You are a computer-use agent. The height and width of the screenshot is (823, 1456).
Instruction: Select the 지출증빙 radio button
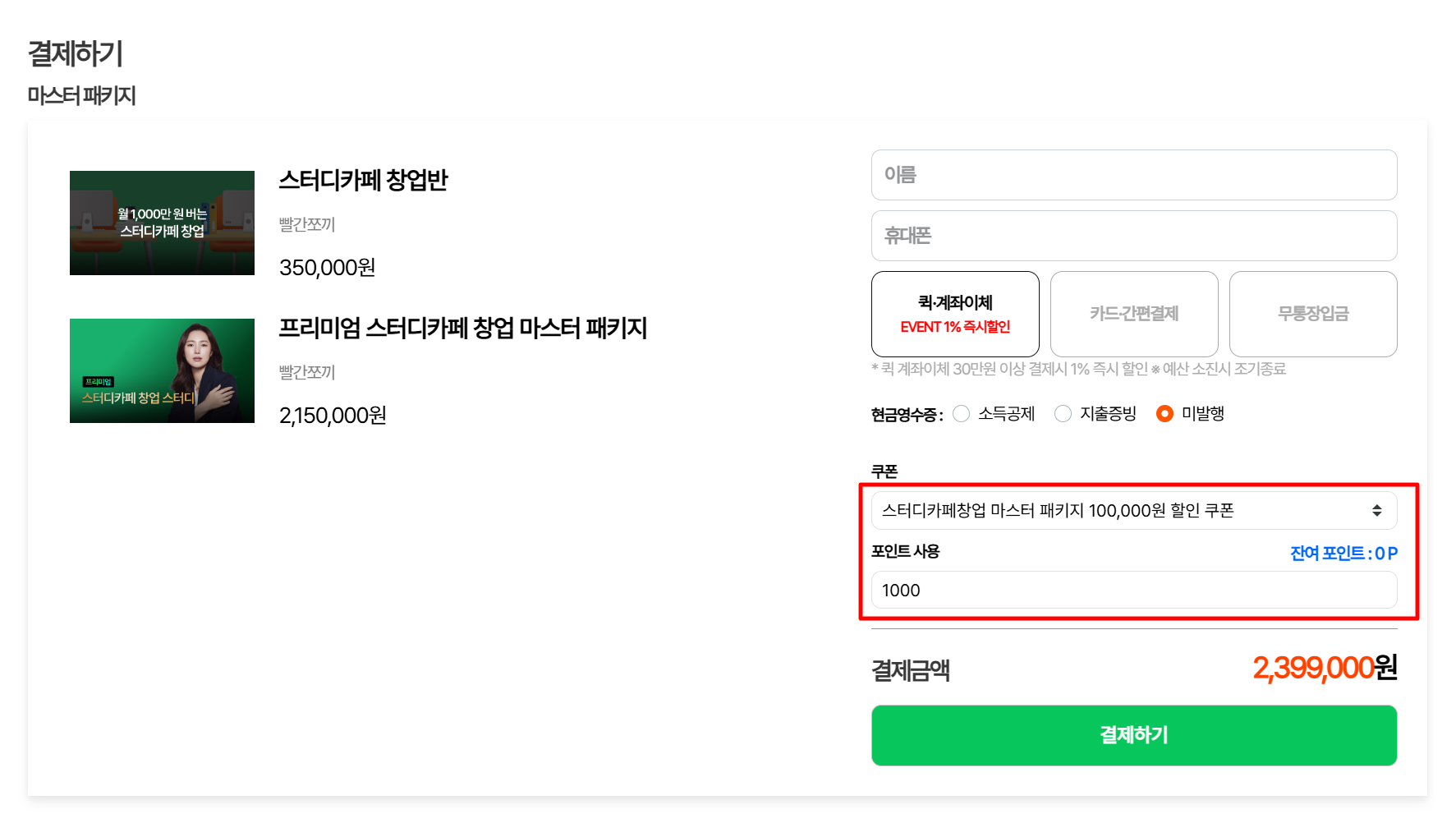(x=1063, y=414)
